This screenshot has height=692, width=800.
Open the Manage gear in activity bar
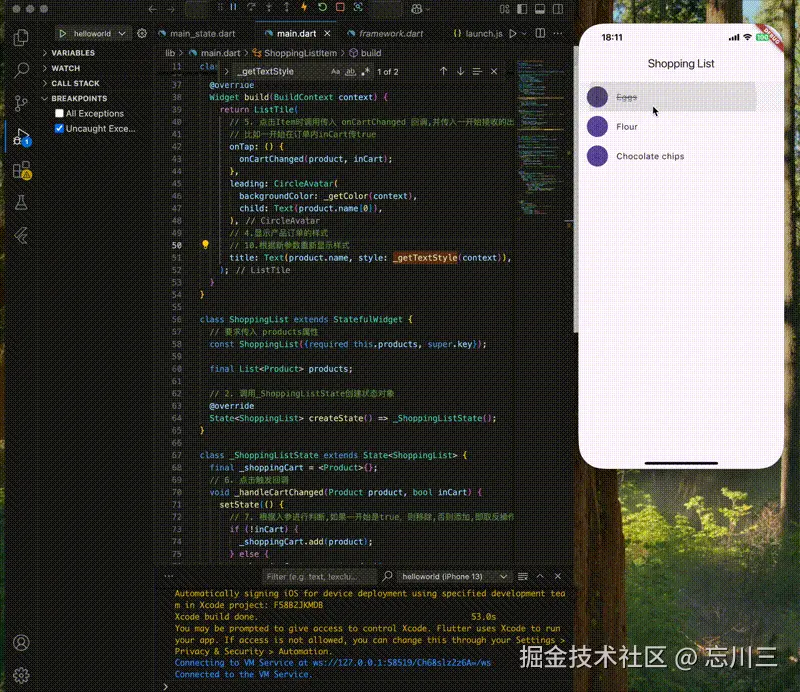(x=21, y=675)
